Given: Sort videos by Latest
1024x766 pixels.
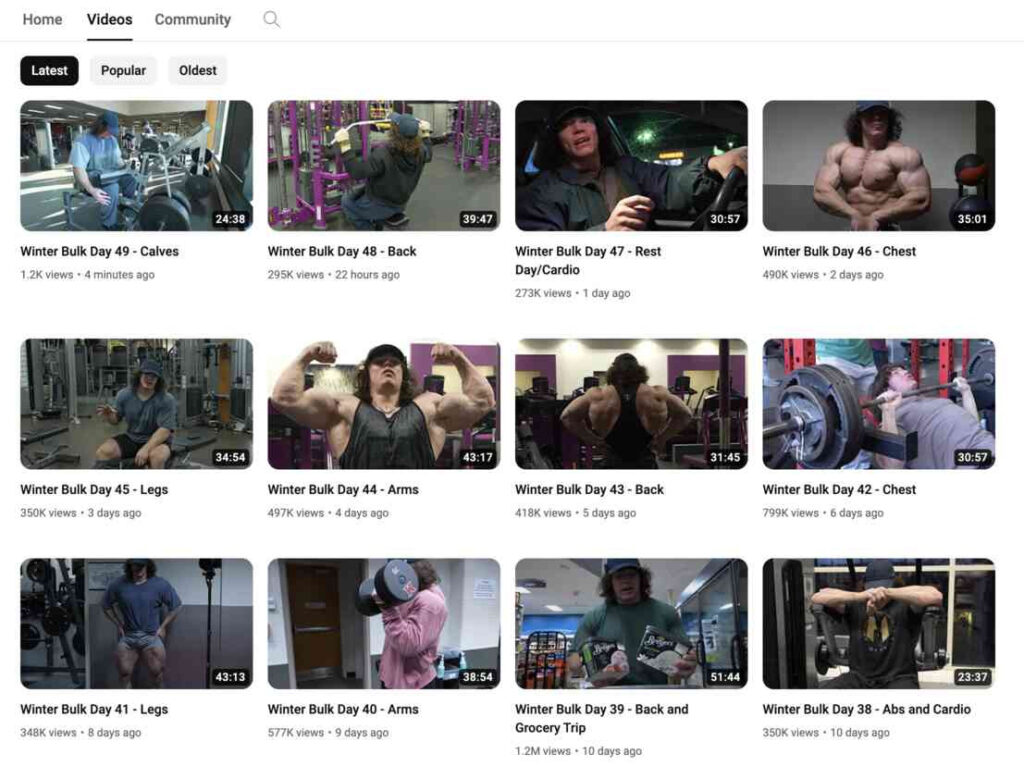Looking at the screenshot, I should point(50,71).
